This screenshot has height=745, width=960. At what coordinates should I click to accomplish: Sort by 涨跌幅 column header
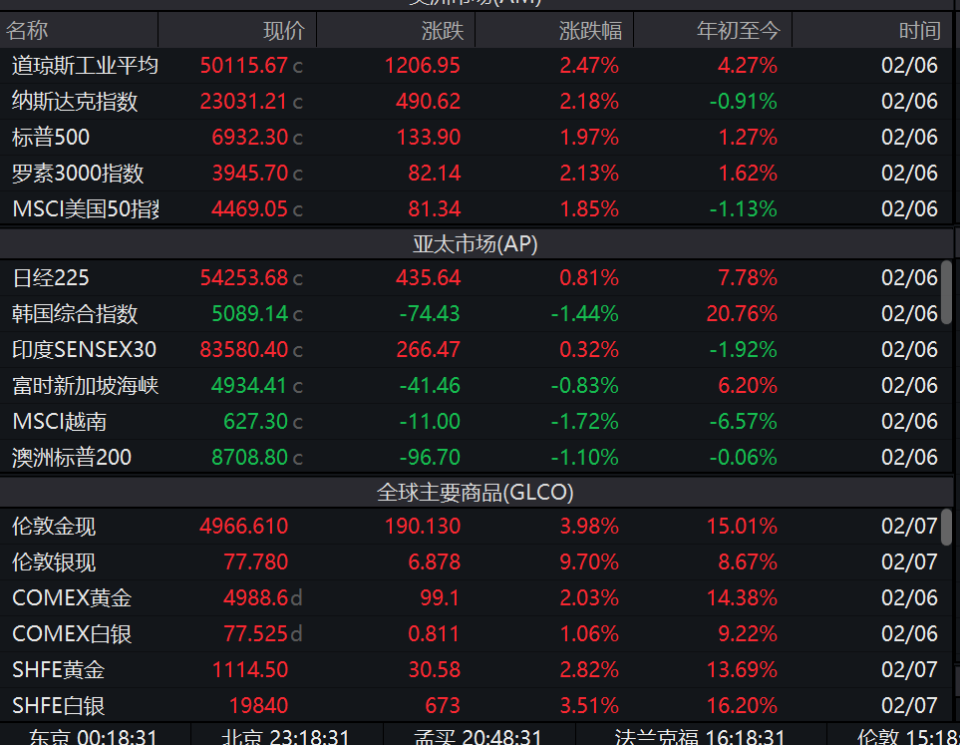[555, 30]
